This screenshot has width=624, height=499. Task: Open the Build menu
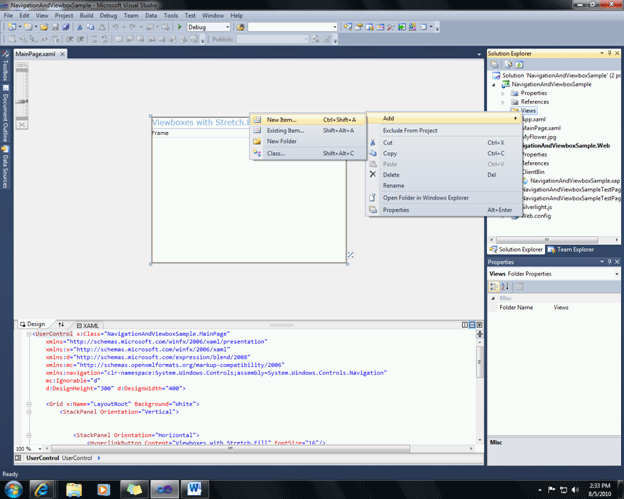click(84, 16)
